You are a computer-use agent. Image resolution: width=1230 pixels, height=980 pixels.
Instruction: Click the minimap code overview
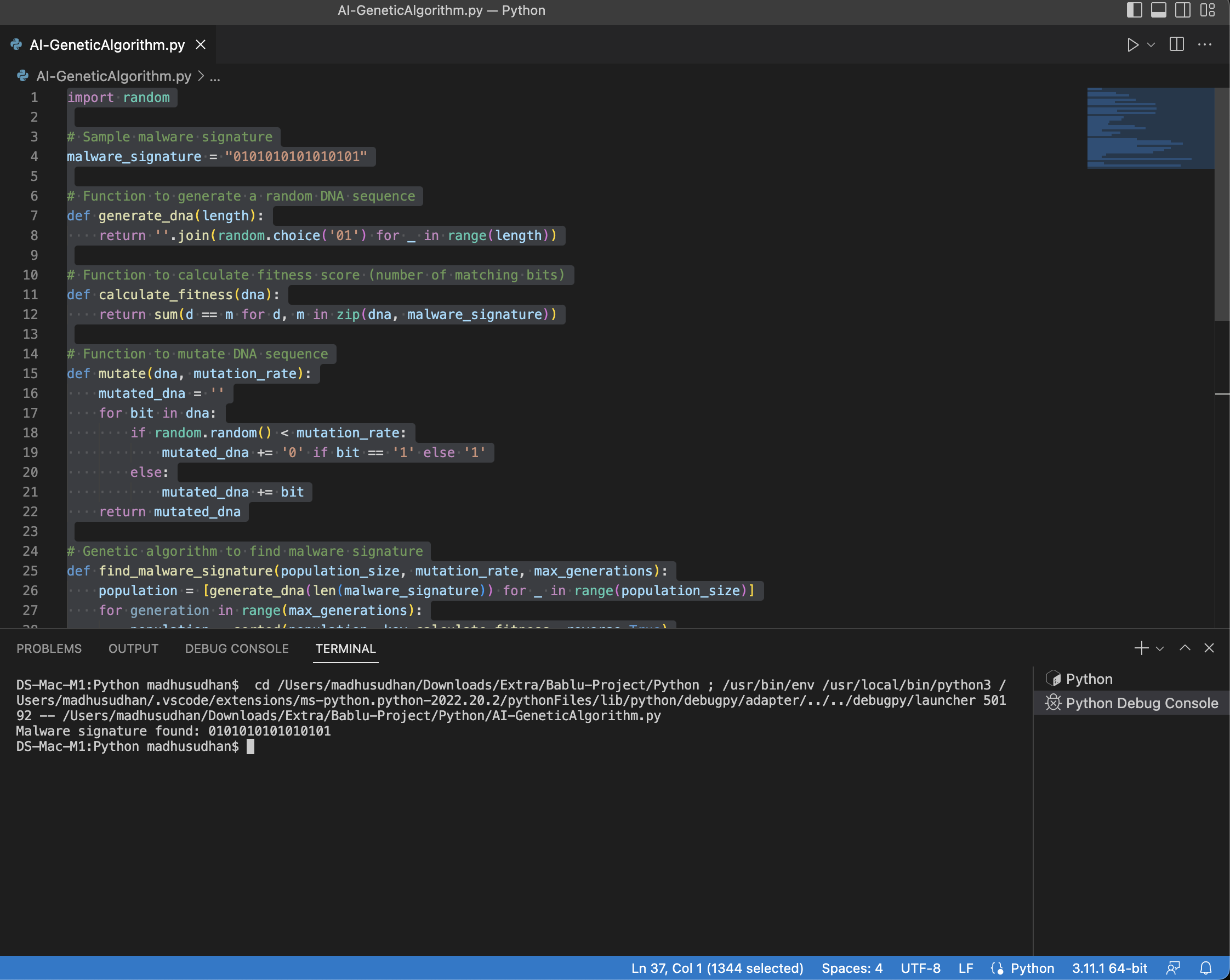coord(1150,128)
